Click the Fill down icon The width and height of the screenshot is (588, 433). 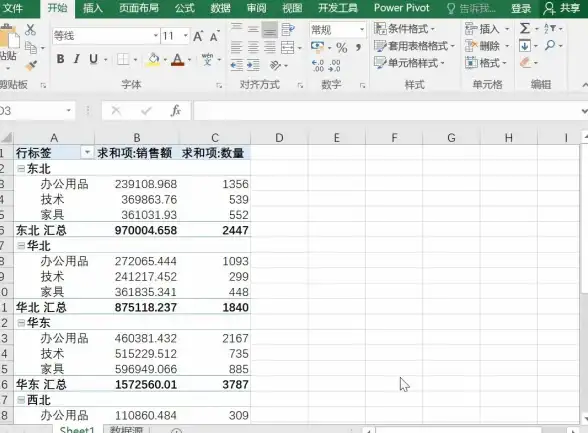[x=525, y=46]
